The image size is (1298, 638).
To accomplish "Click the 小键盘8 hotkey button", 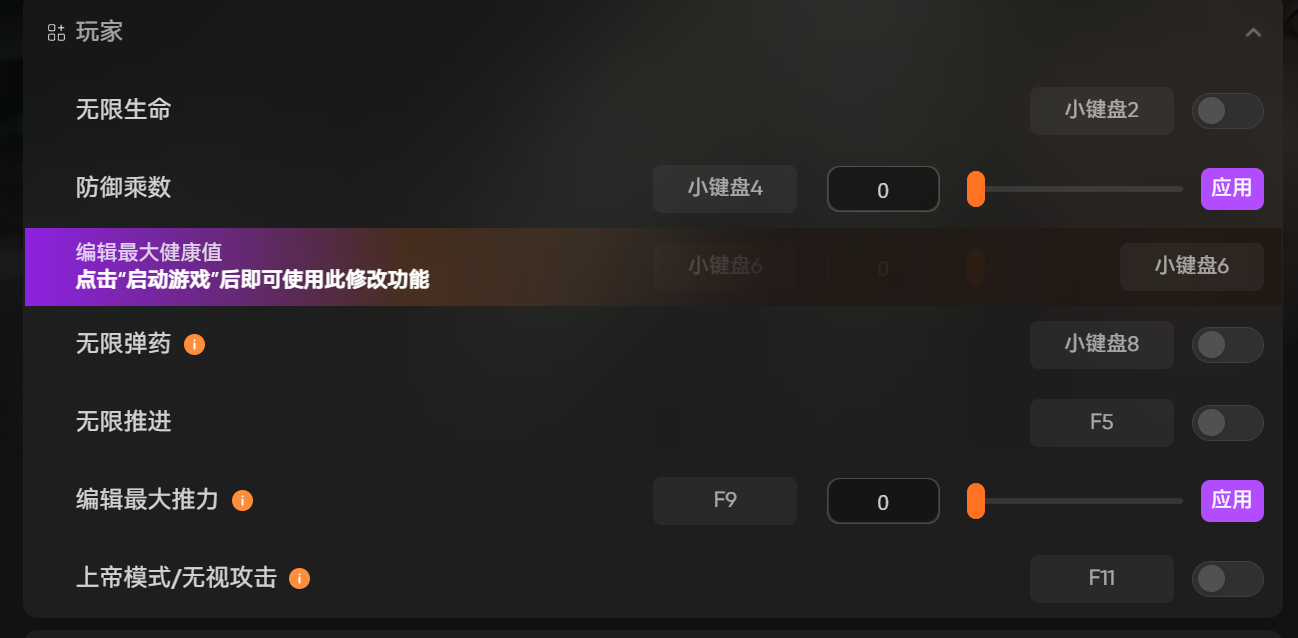I will point(1101,345).
